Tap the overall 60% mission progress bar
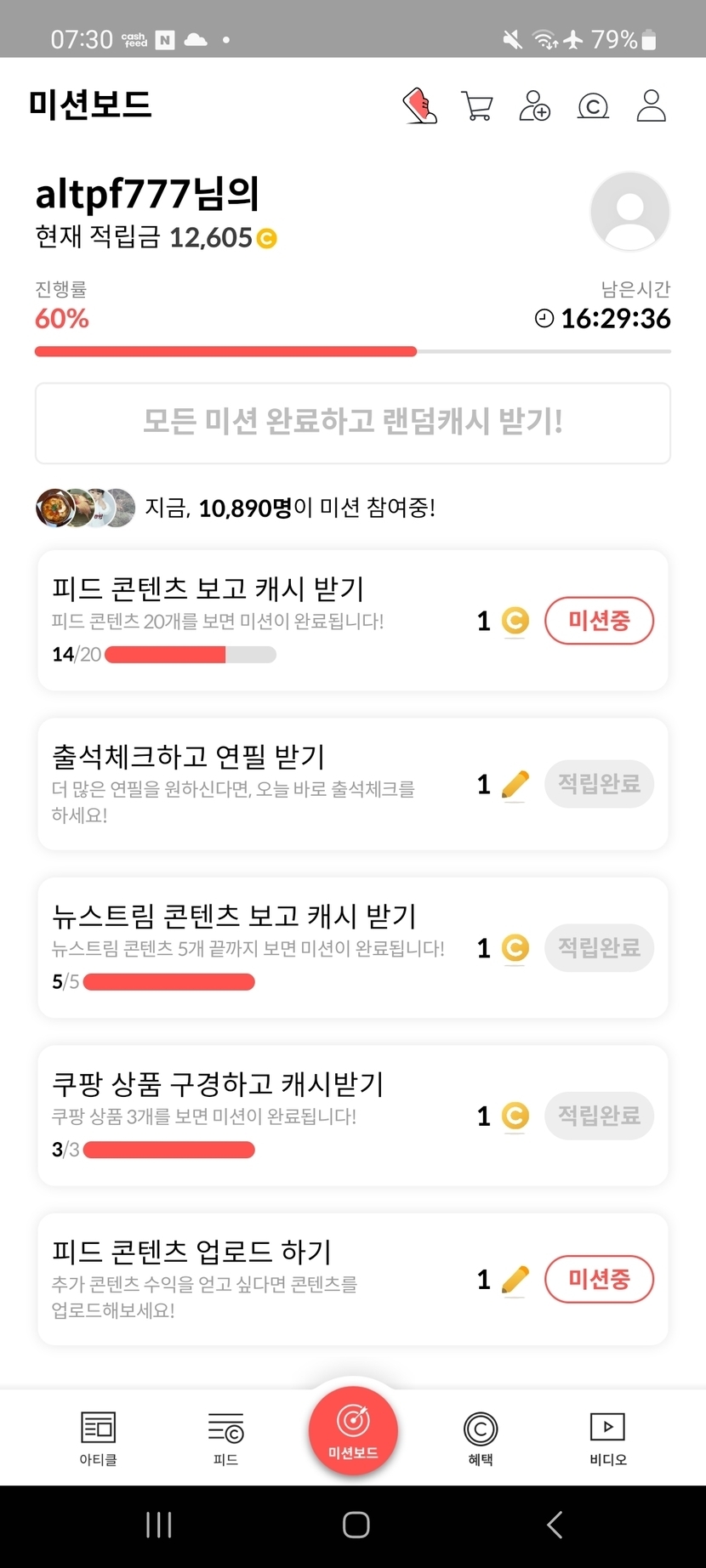The image size is (706, 1568). (x=352, y=351)
